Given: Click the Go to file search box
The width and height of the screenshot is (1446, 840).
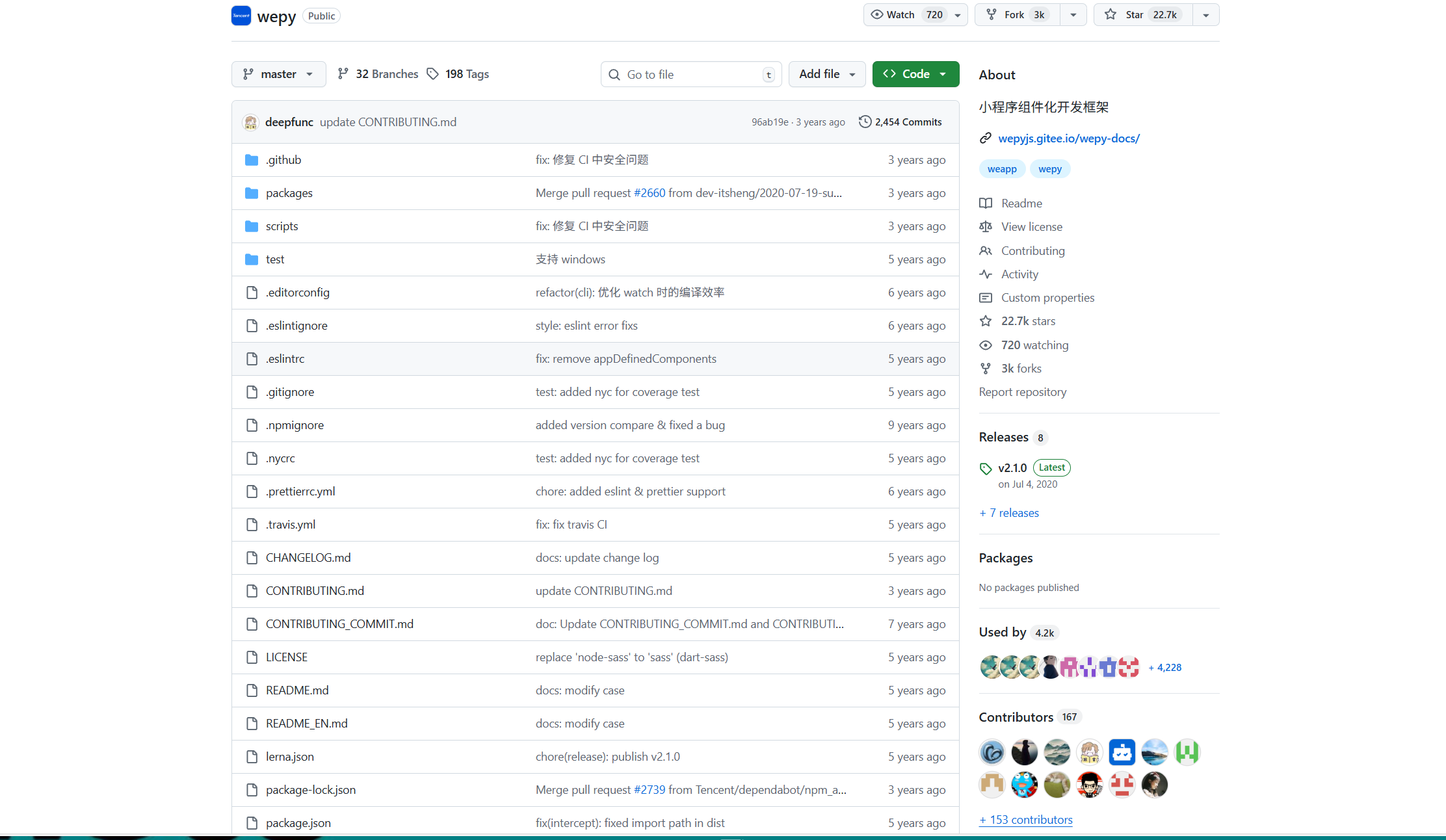Looking at the screenshot, I should coord(690,73).
